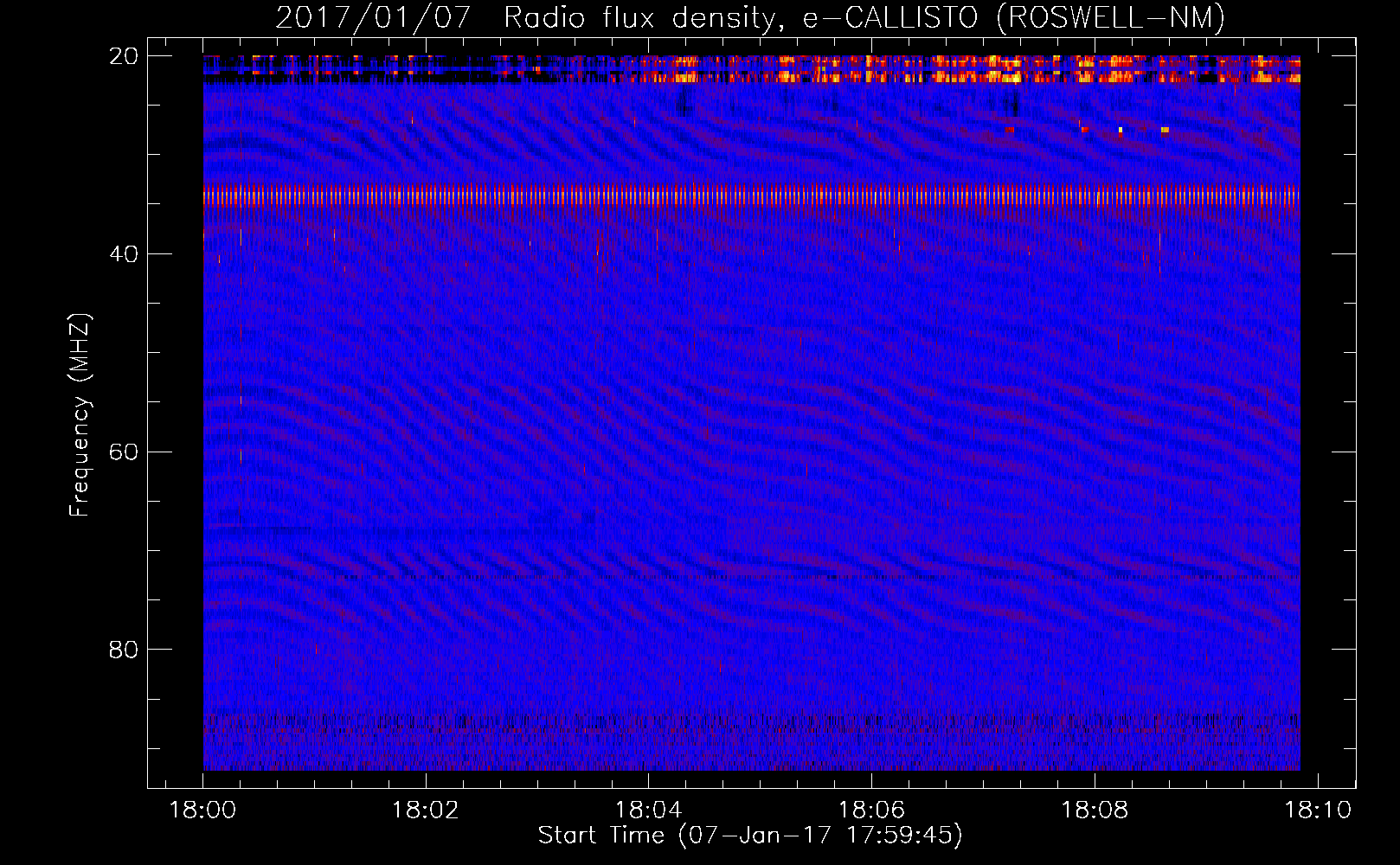Click the x-axis label "Start Time (07-Jan-17 17:59:45)"
Screen dimensions: 1400x865
click(x=750, y=836)
